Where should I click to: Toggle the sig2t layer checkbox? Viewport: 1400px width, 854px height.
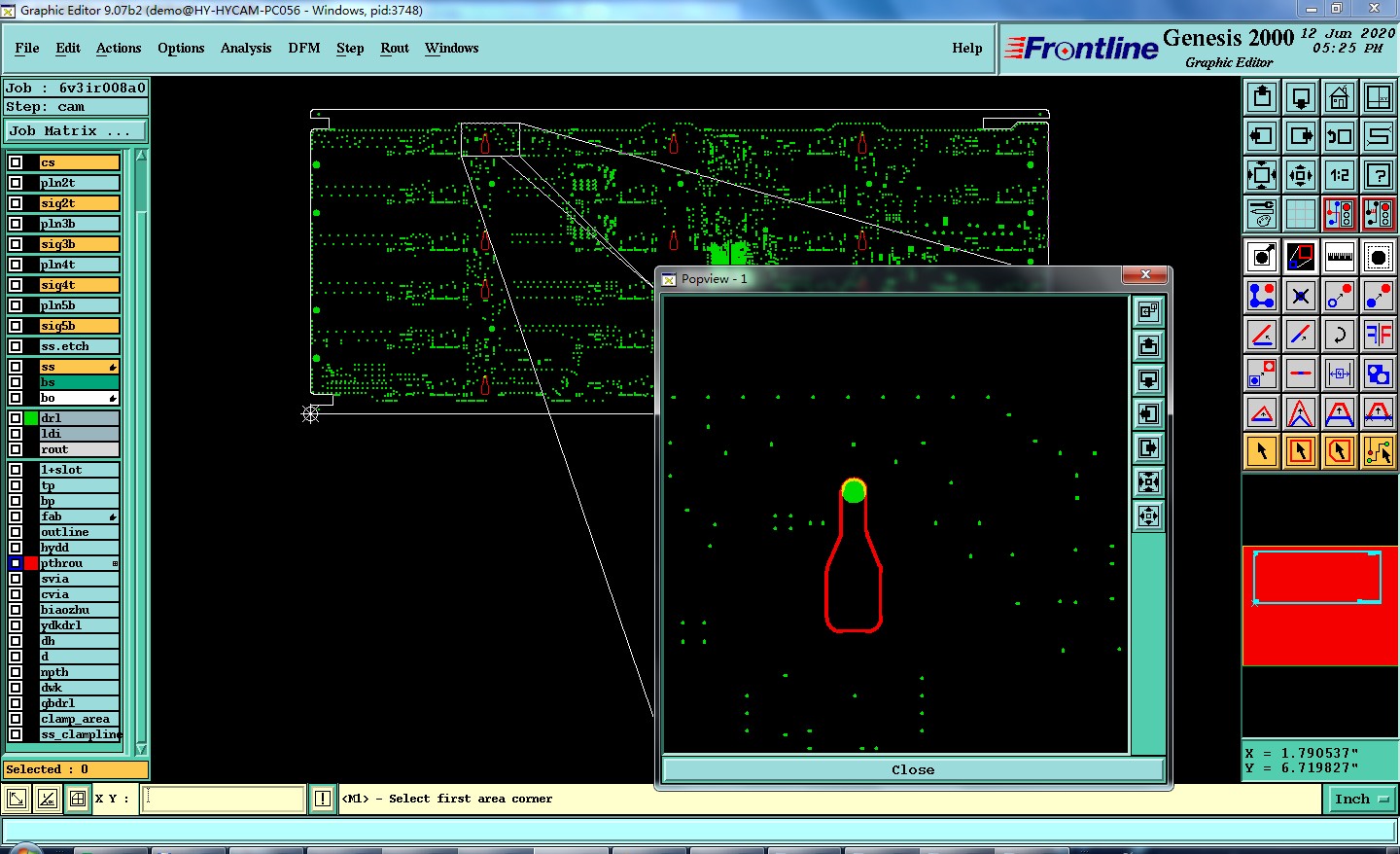16,203
